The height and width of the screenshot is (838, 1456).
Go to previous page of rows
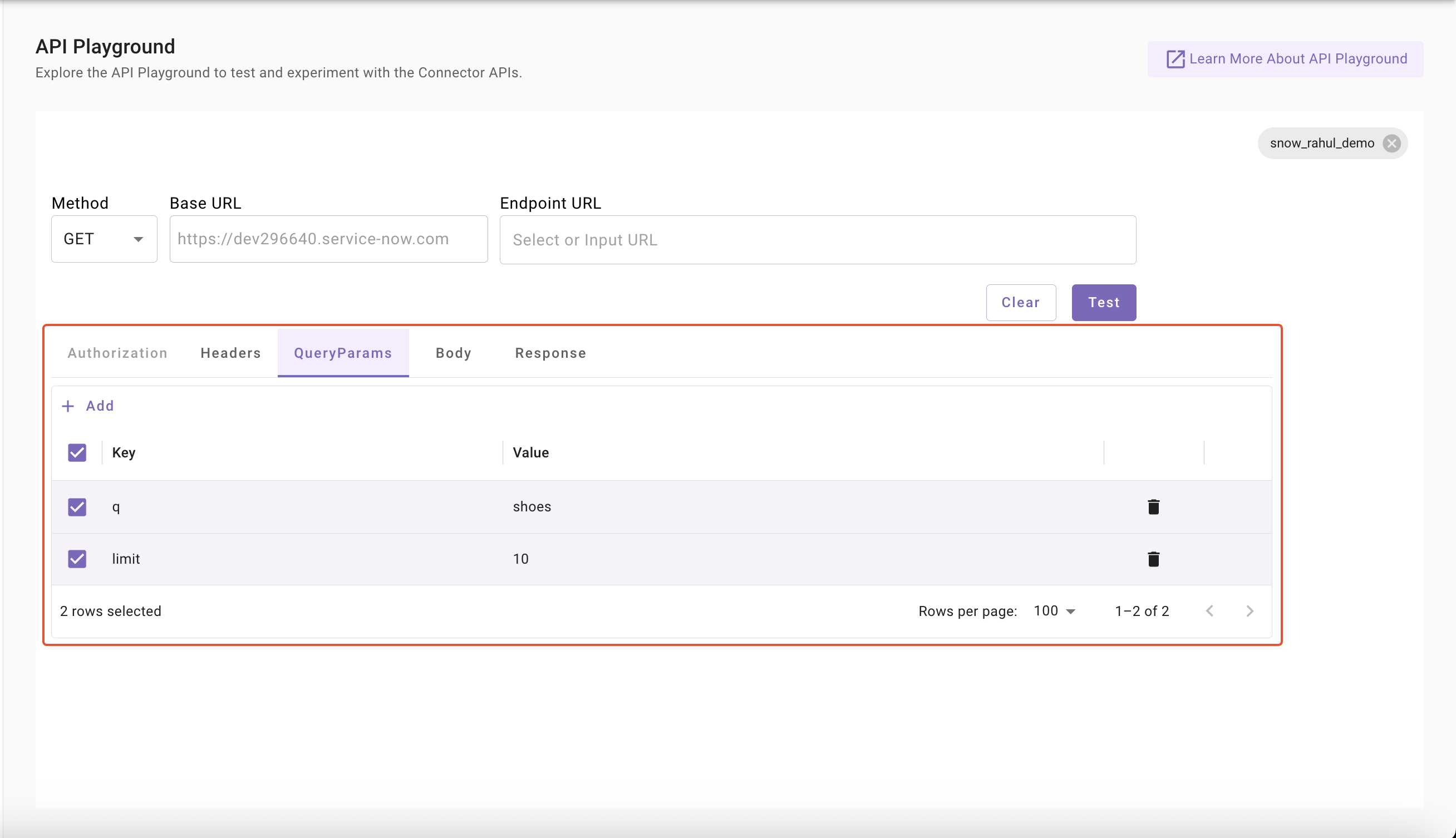(1209, 611)
